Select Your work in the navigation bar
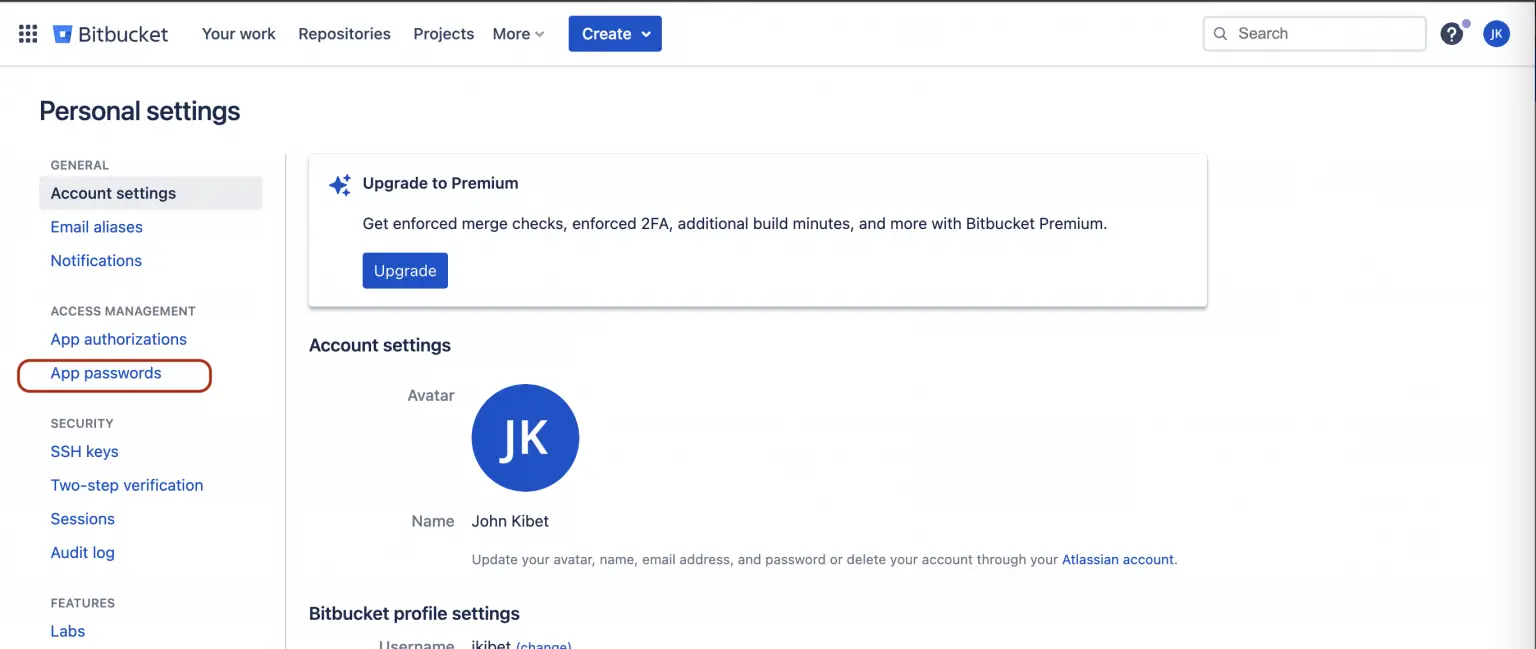The height and width of the screenshot is (649, 1536). 238,33
